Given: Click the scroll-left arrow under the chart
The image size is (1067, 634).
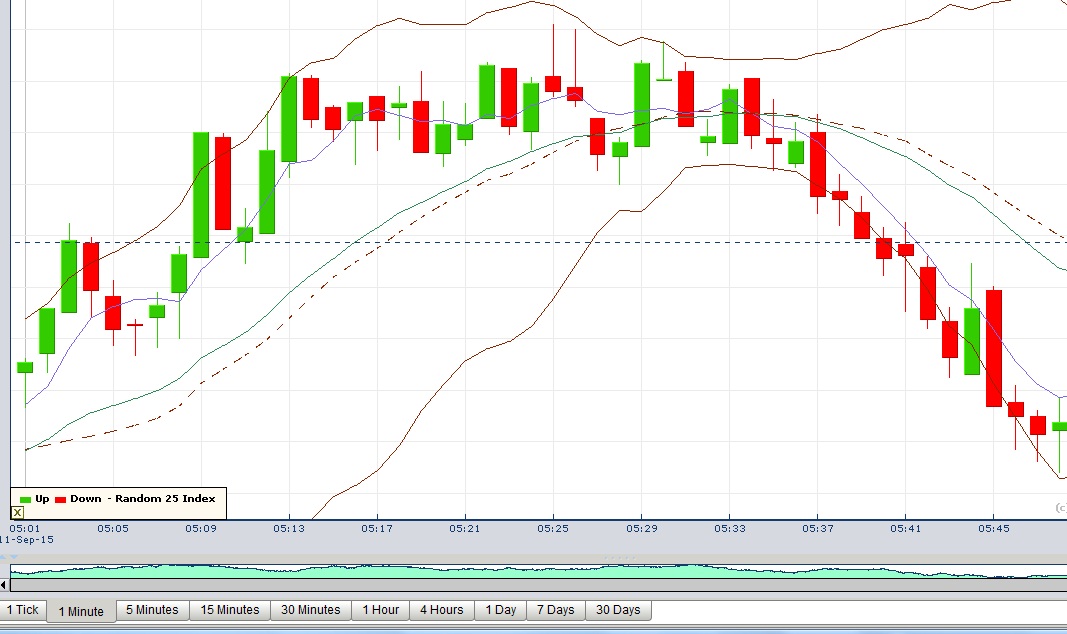Looking at the screenshot, I should click(x=4, y=584).
